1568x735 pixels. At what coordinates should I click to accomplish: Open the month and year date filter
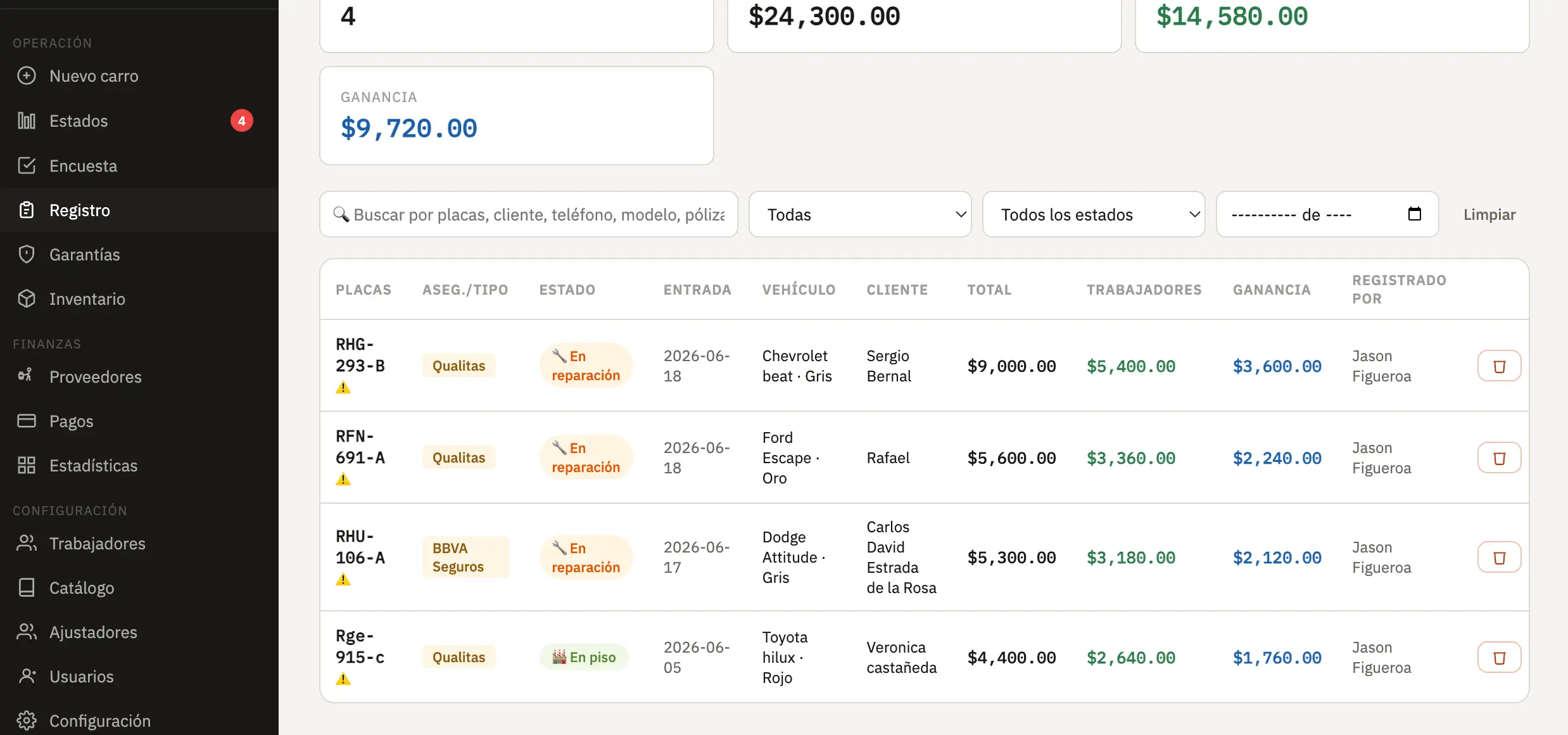coord(1327,214)
